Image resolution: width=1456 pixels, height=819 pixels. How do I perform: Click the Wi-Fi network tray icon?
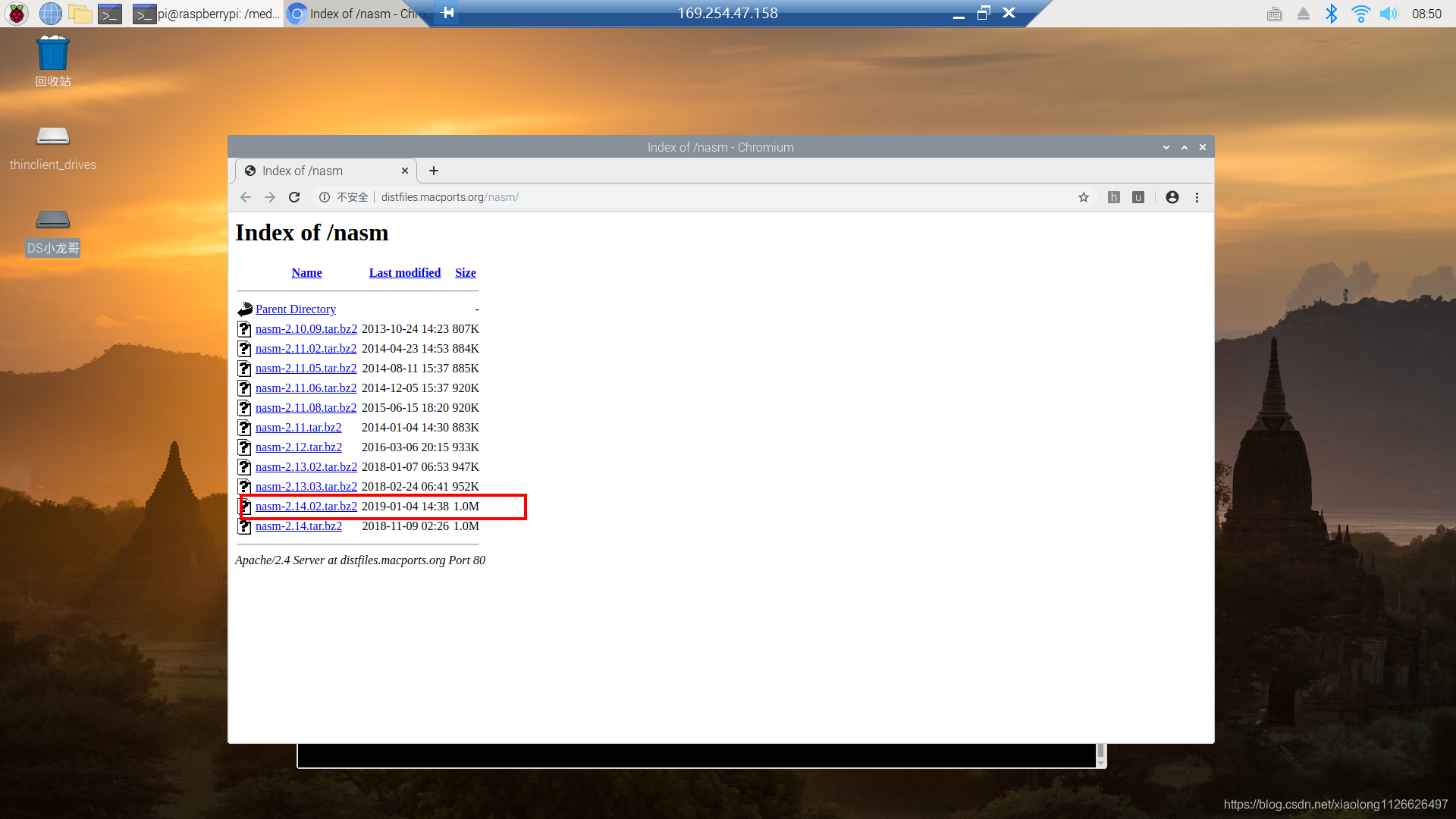1360,13
